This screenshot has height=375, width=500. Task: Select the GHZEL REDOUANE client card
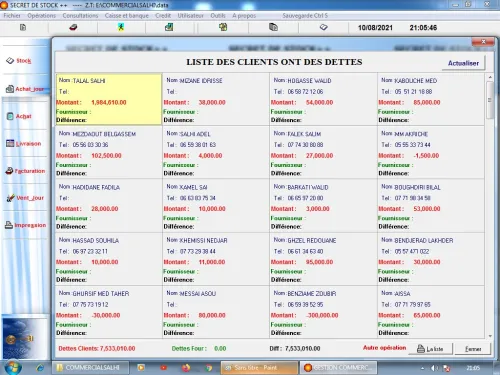coord(323,259)
